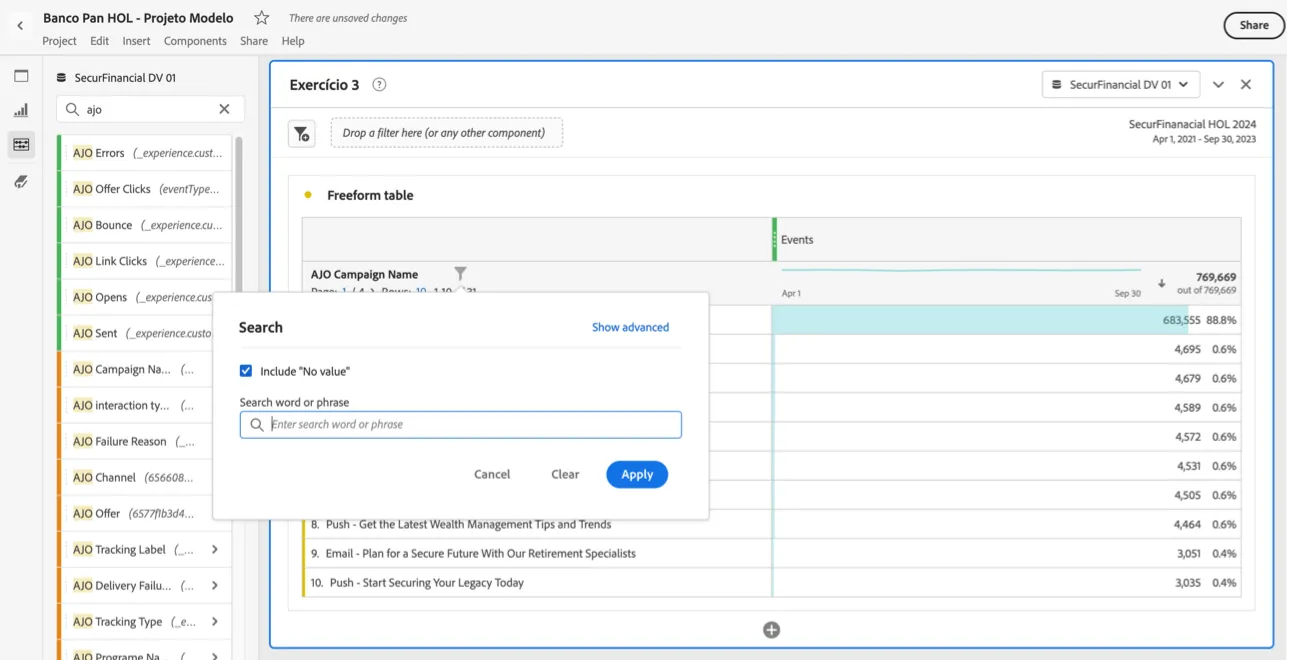The width and height of the screenshot is (1292, 660).
Task: Click the Show advanced link
Action: [630, 327]
